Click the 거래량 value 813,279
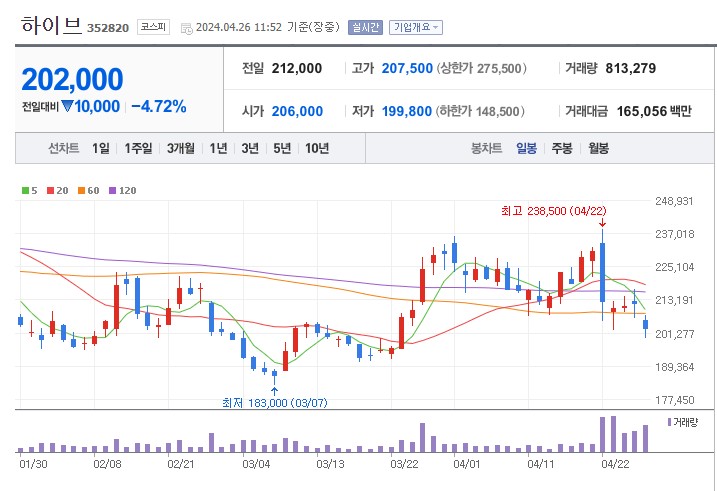 (x=631, y=69)
